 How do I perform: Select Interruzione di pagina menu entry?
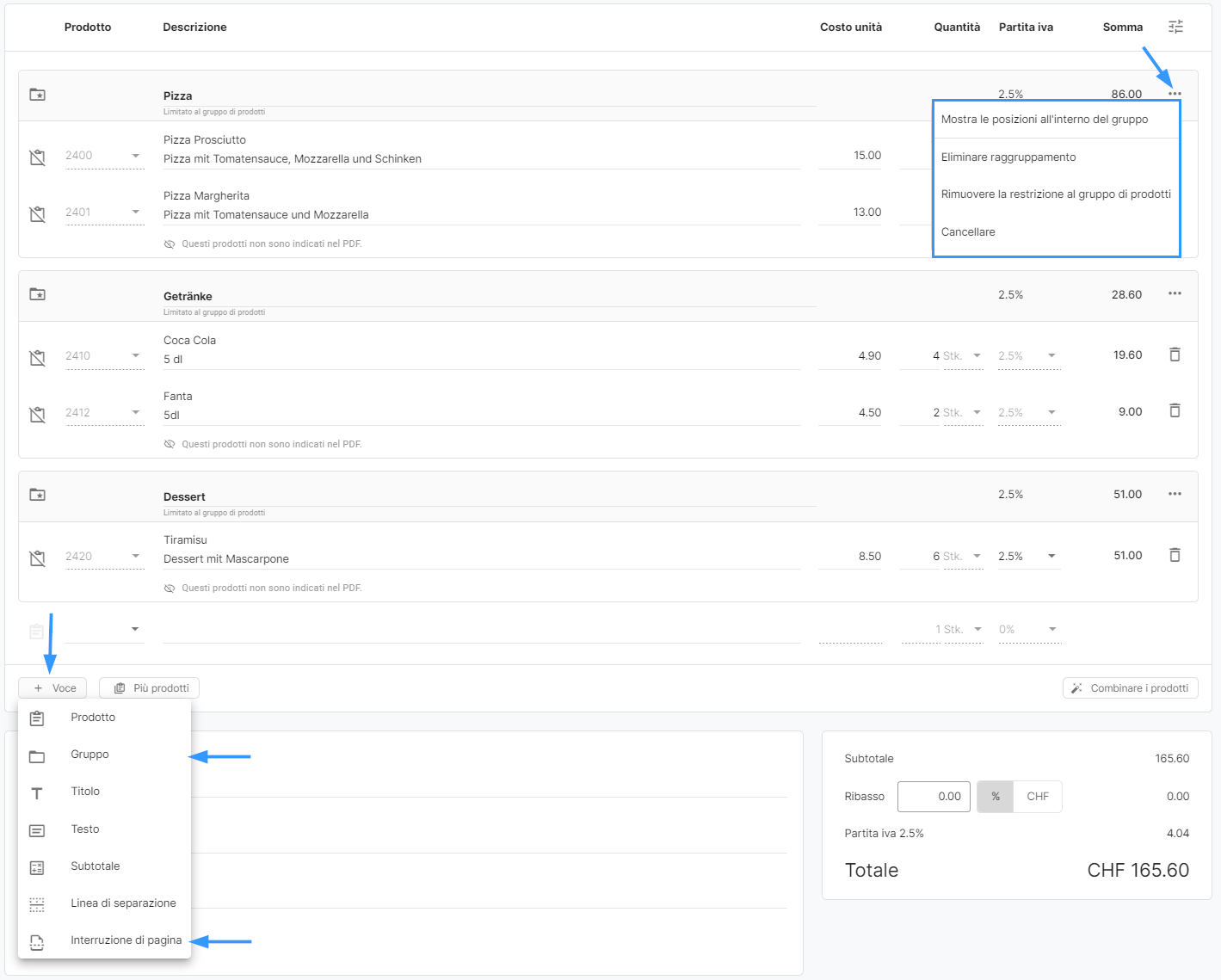(126, 940)
